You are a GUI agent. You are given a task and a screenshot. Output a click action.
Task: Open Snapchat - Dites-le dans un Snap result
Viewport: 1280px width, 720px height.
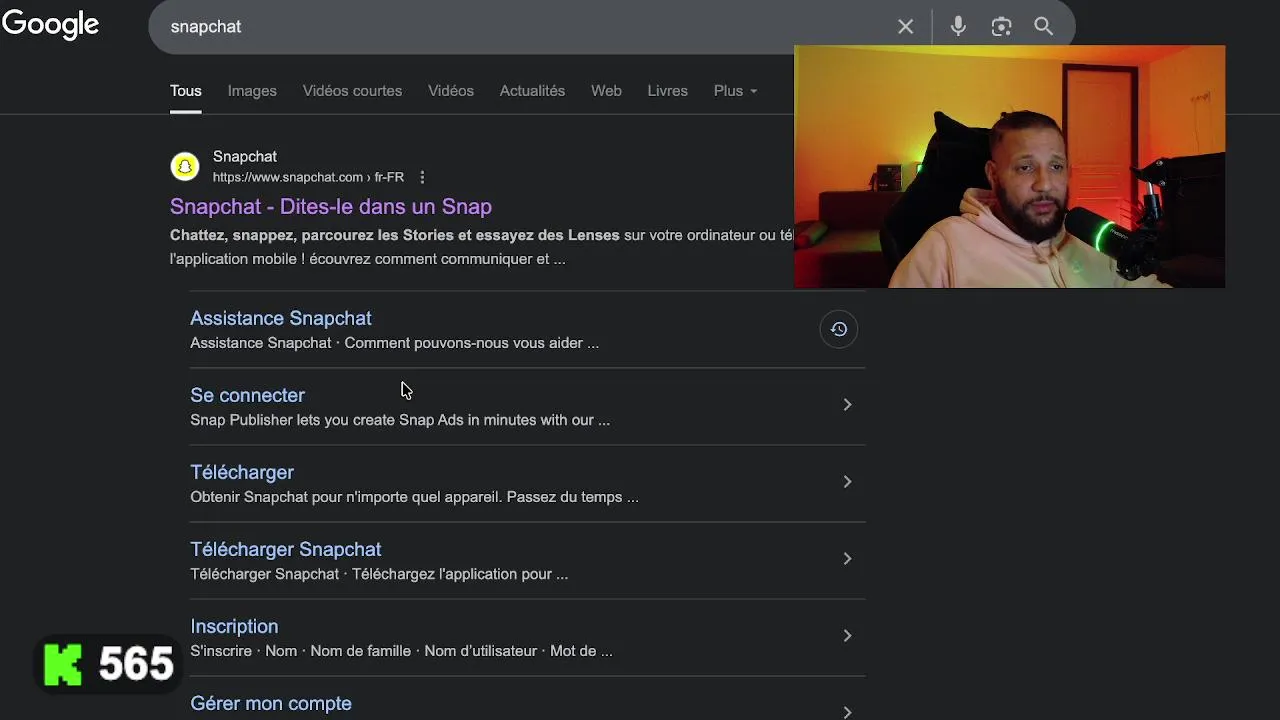[331, 206]
